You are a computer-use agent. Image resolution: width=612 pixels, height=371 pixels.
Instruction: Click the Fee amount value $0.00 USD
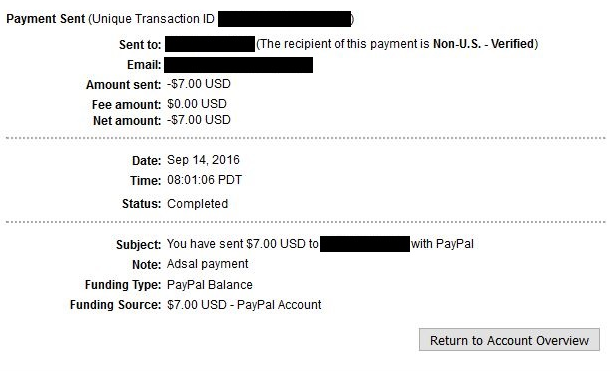[x=197, y=104]
